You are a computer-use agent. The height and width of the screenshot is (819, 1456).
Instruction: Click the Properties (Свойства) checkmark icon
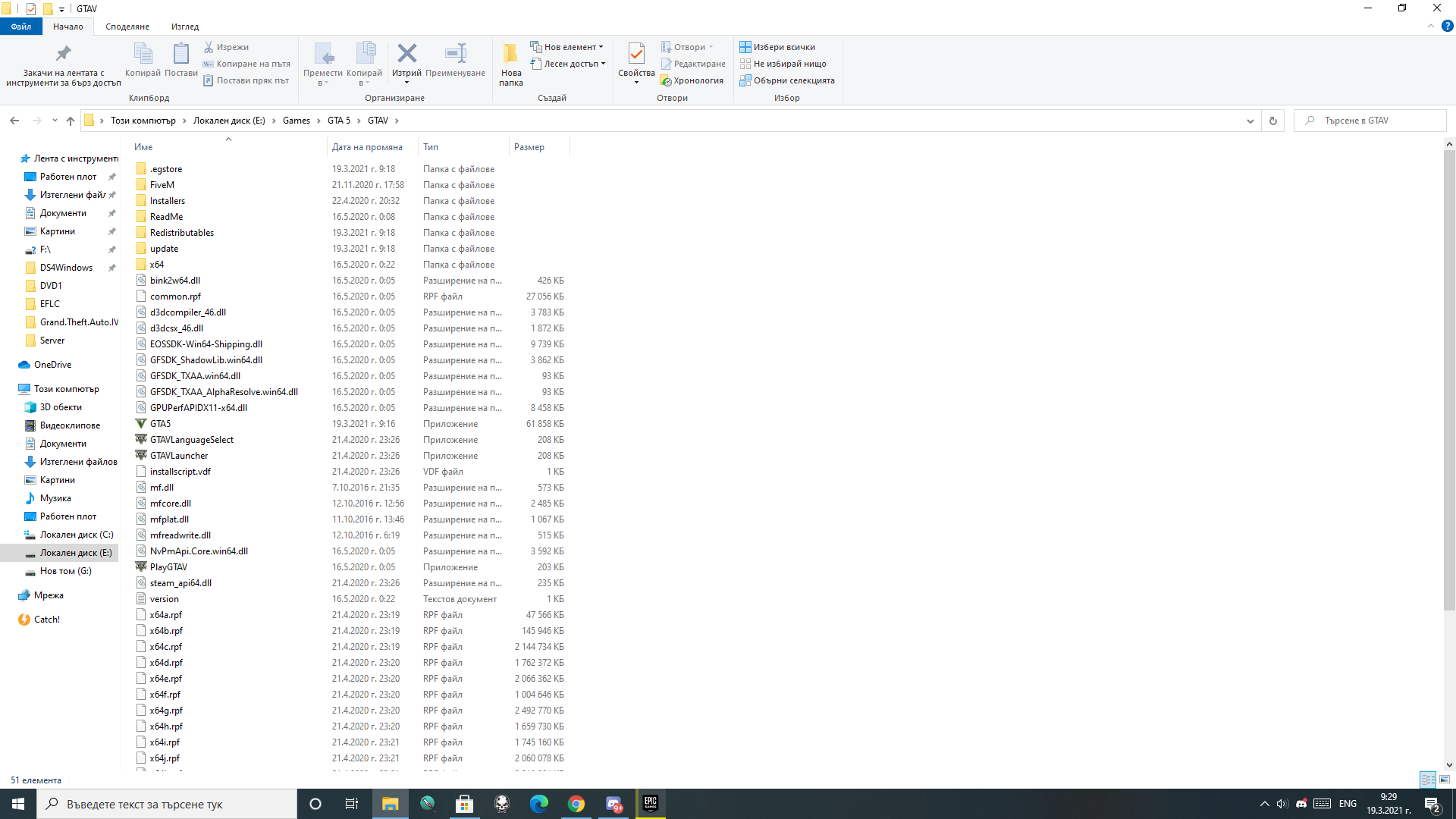(635, 54)
